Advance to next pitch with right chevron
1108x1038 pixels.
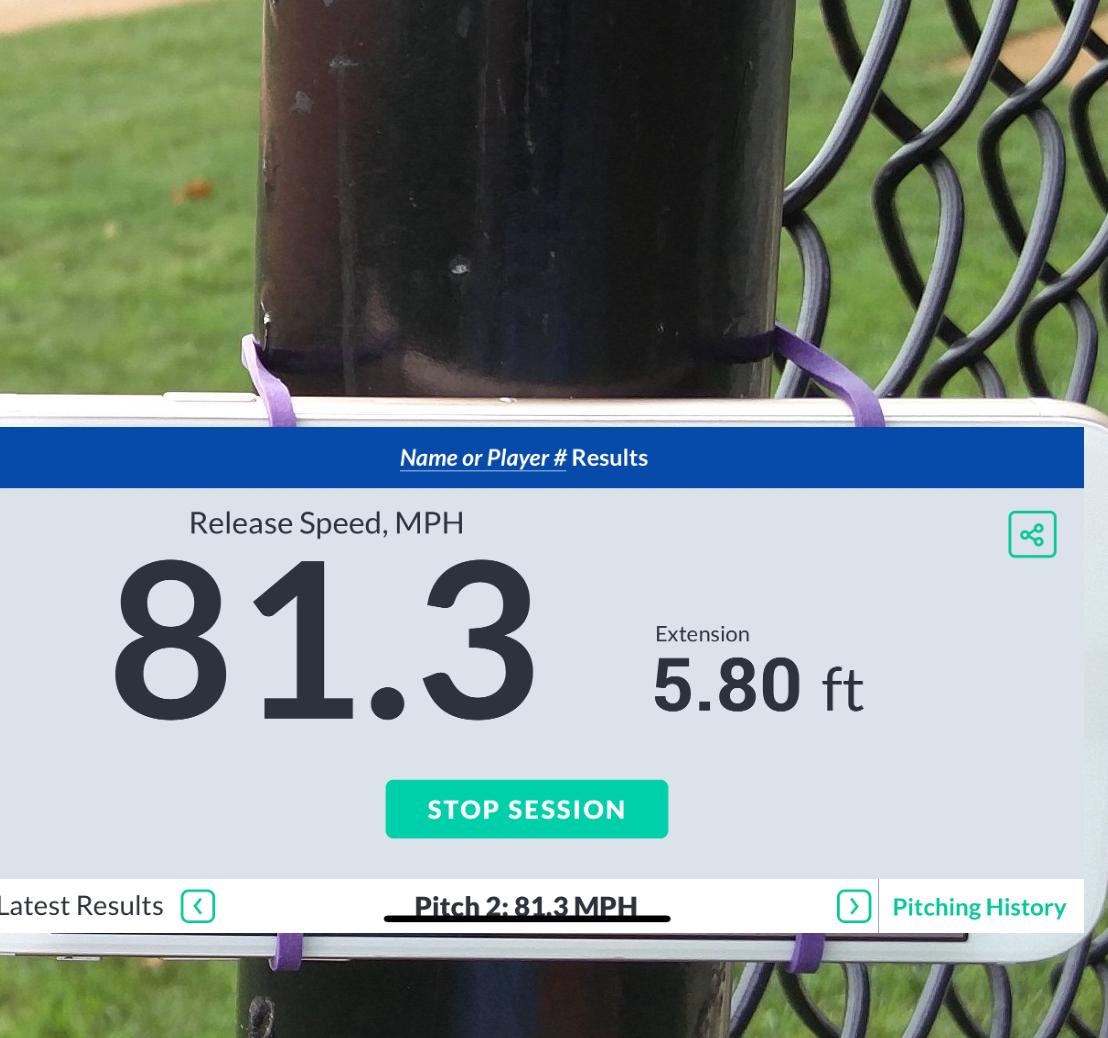click(x=854, y=906)
